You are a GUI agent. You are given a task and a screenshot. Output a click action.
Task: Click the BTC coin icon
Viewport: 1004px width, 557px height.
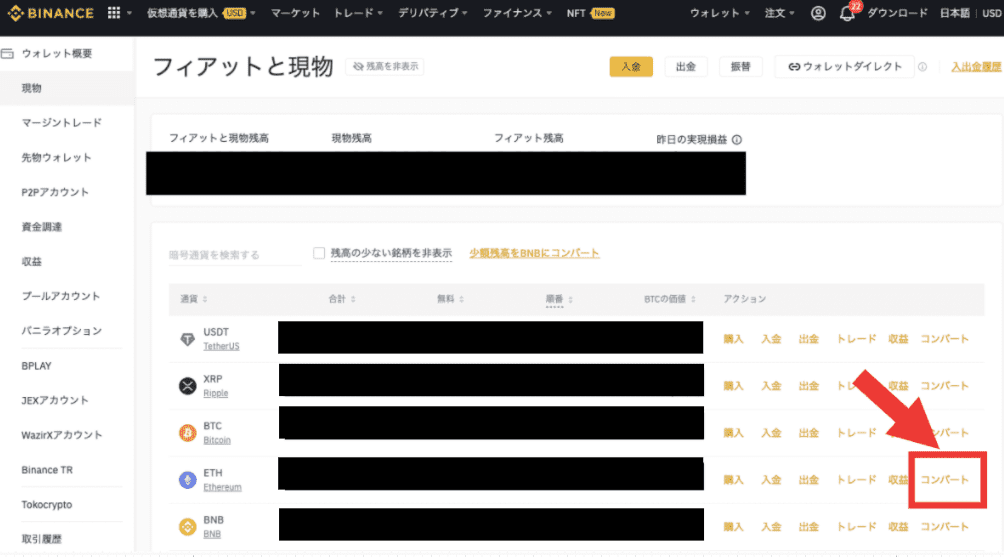click(x=187, y=433)
